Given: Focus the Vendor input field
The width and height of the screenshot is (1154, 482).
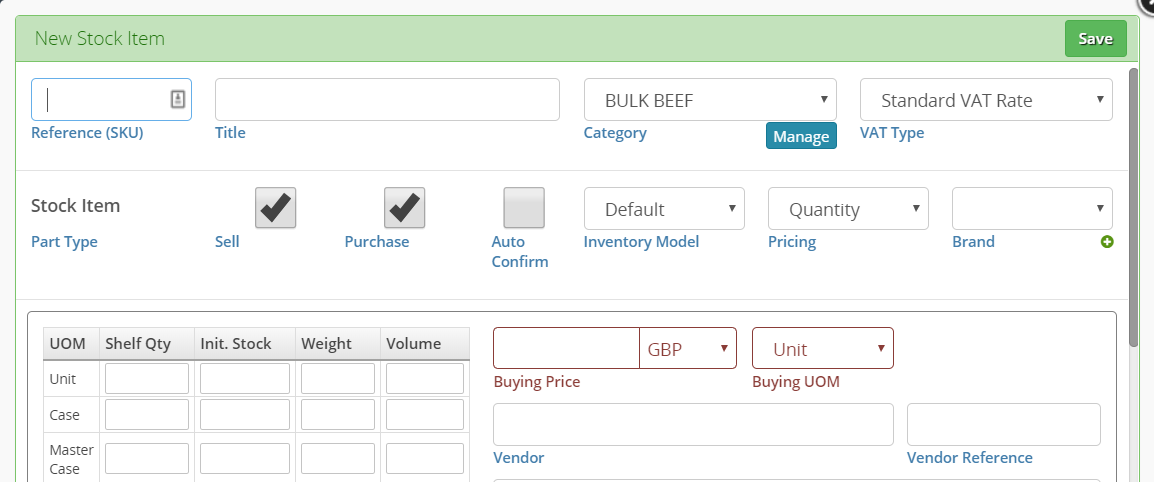Looking at the screenshot, I should 693,424.
